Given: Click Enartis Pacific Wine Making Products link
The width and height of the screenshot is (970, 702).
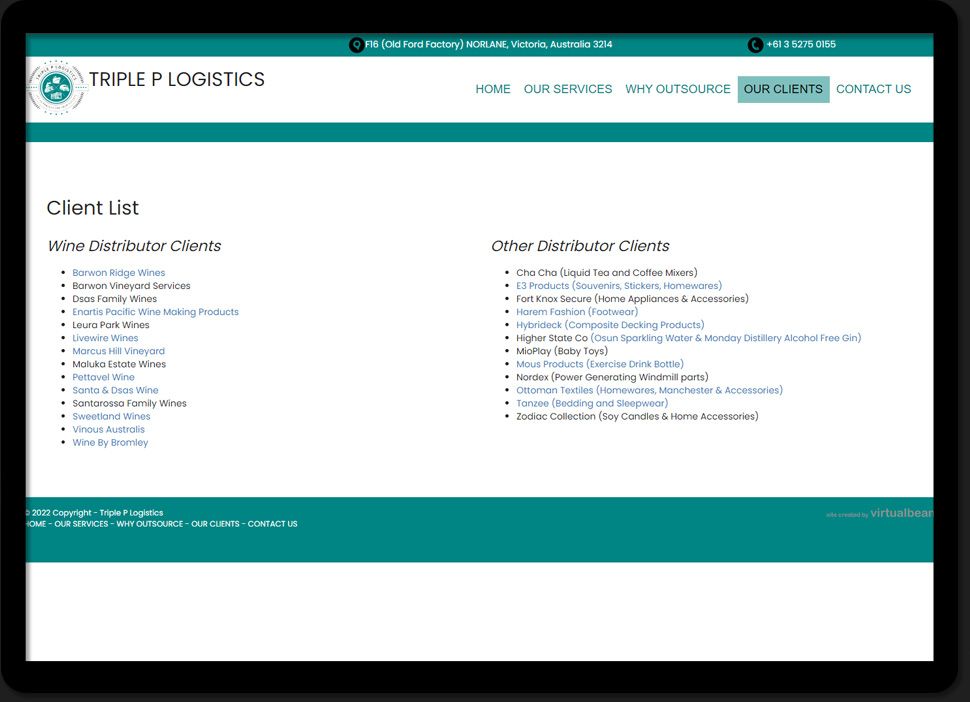Looking at the screenshot, I should coord(155,312).
